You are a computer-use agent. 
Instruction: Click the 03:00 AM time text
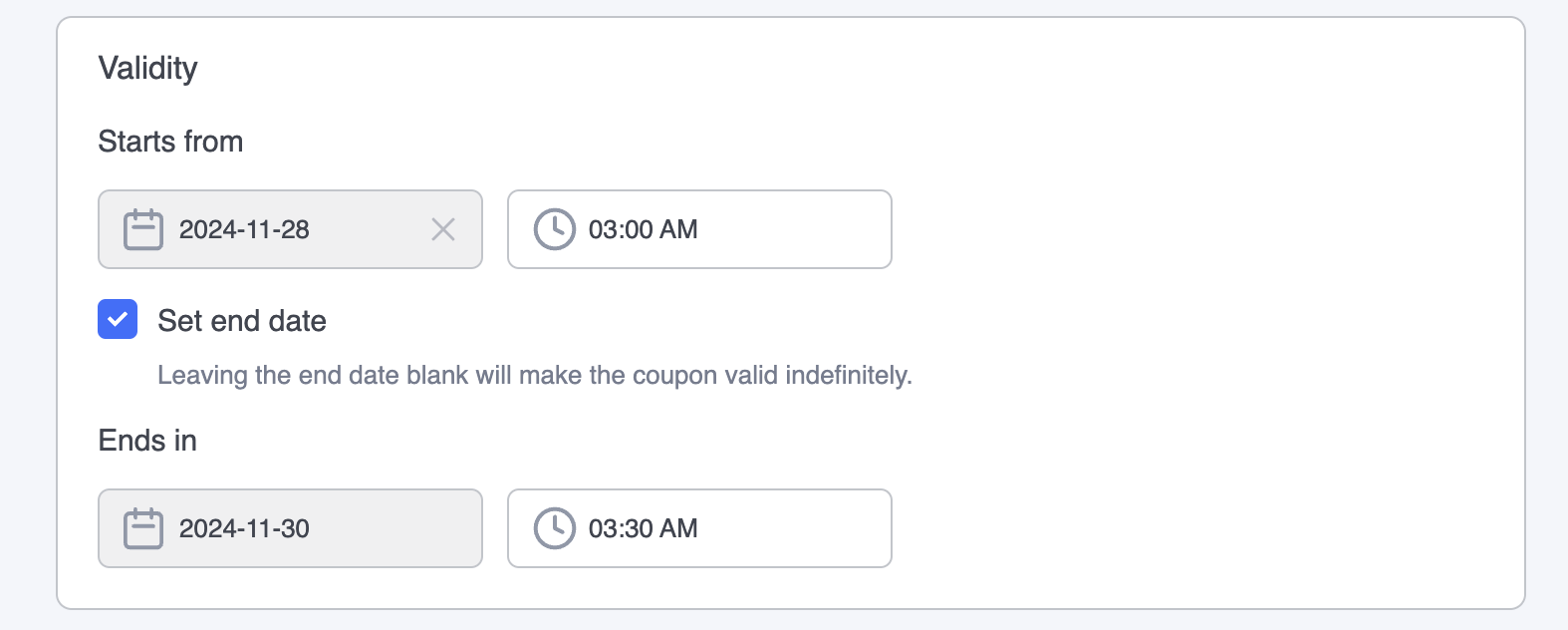pyautogui.click(x=644, y=229)
